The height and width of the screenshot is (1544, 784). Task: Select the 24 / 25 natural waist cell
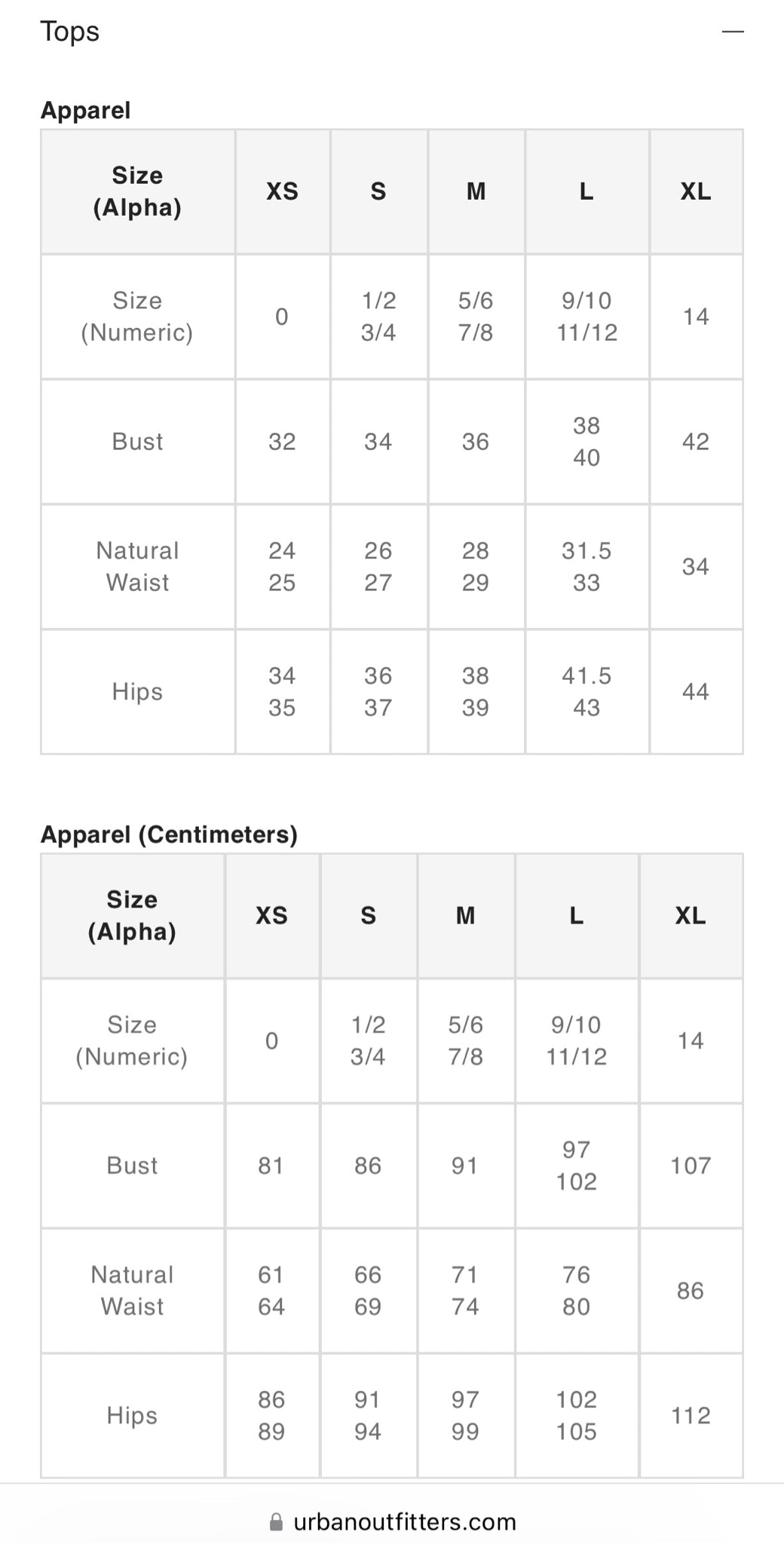282,566
